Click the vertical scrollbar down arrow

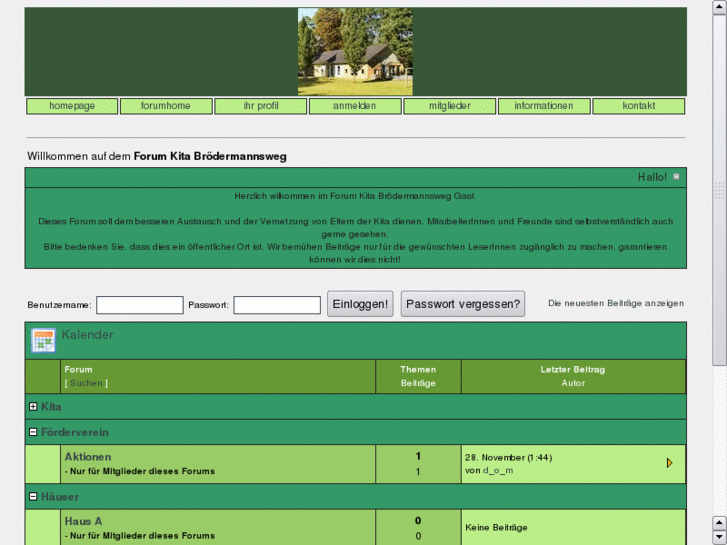[x=719, y=538]
